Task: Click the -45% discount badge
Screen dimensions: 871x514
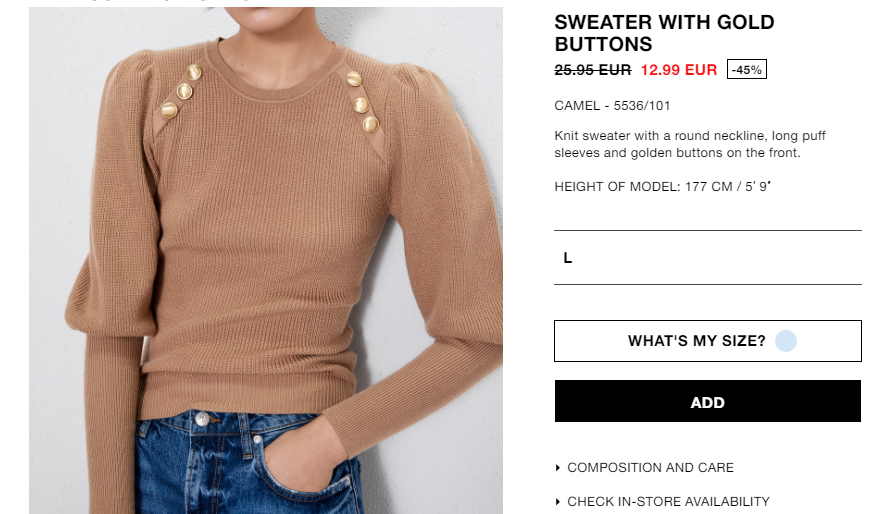Action: 747,69
